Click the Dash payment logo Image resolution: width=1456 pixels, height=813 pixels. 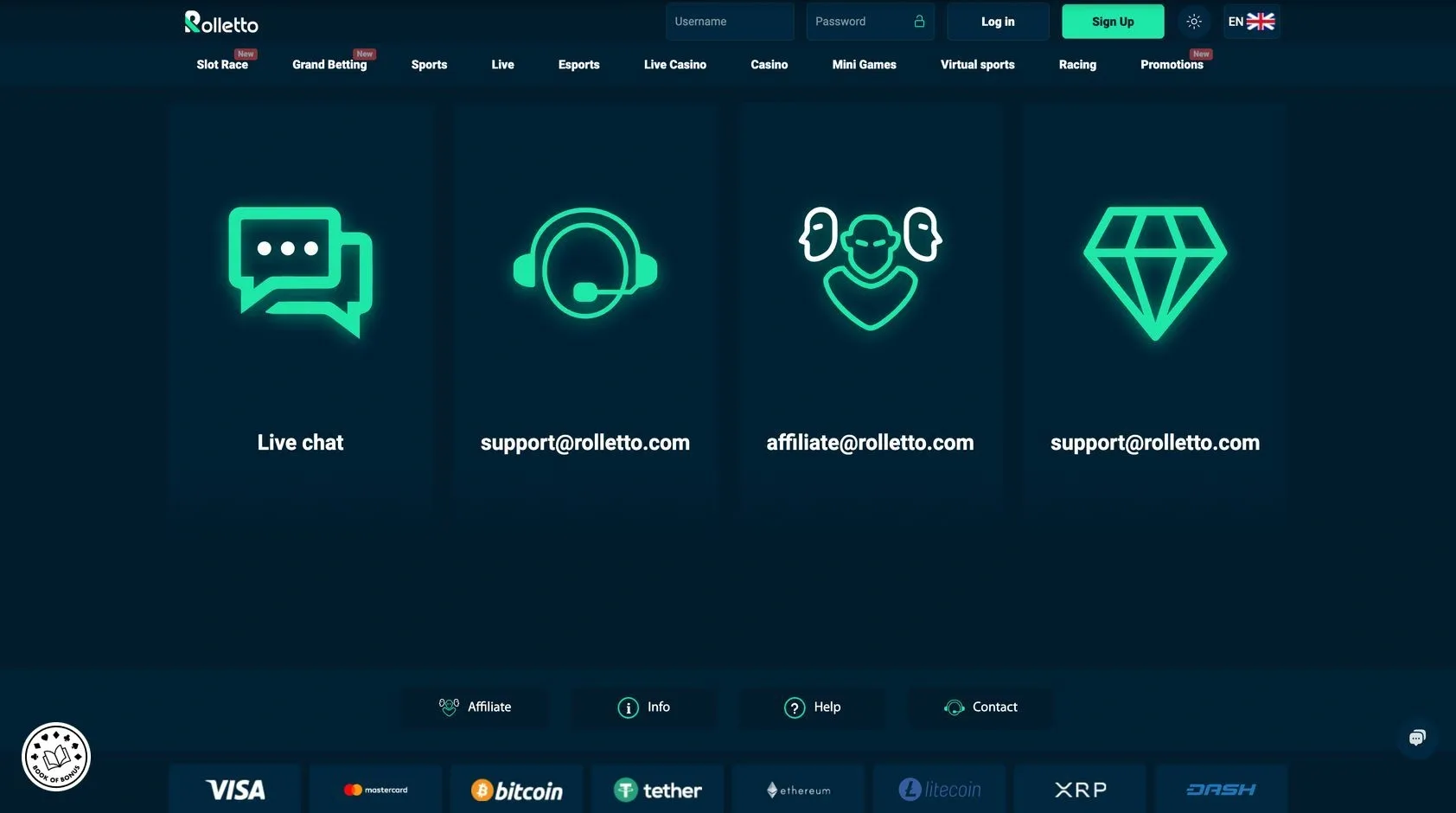[x=1222, y=790]
